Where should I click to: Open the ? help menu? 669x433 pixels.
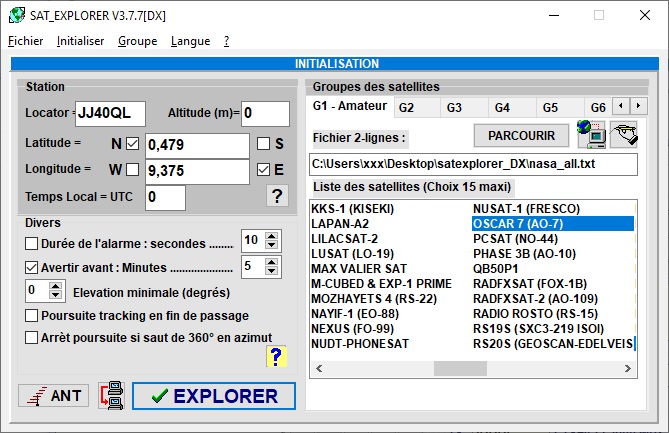pos(227,41)
